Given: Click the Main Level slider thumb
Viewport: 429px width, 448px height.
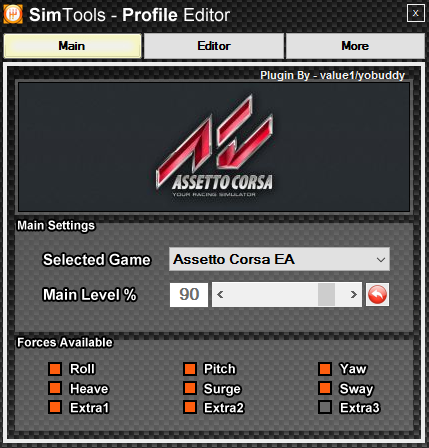Looking at the screenshot, I should pos(326,294).
